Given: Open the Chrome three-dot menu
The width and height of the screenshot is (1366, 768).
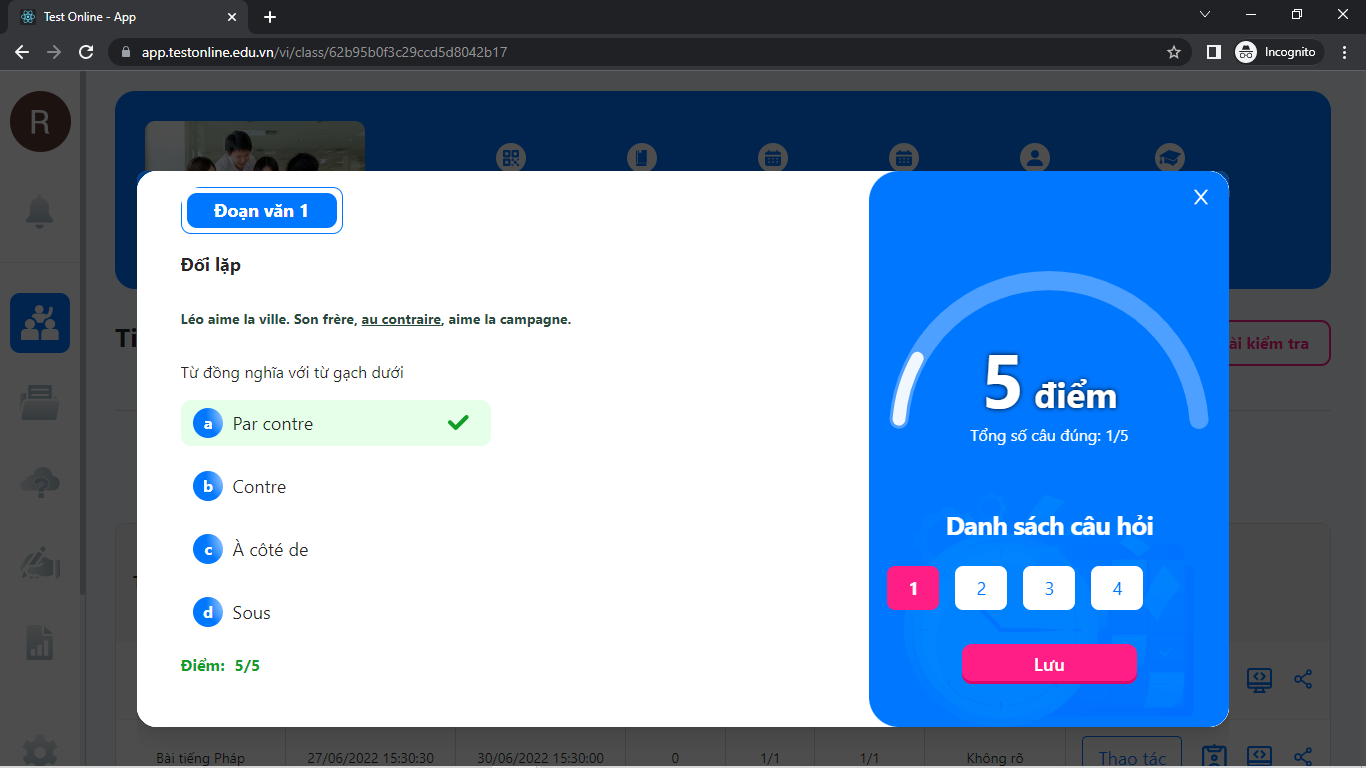Looking at the screenshot, I should [1345, 52].
